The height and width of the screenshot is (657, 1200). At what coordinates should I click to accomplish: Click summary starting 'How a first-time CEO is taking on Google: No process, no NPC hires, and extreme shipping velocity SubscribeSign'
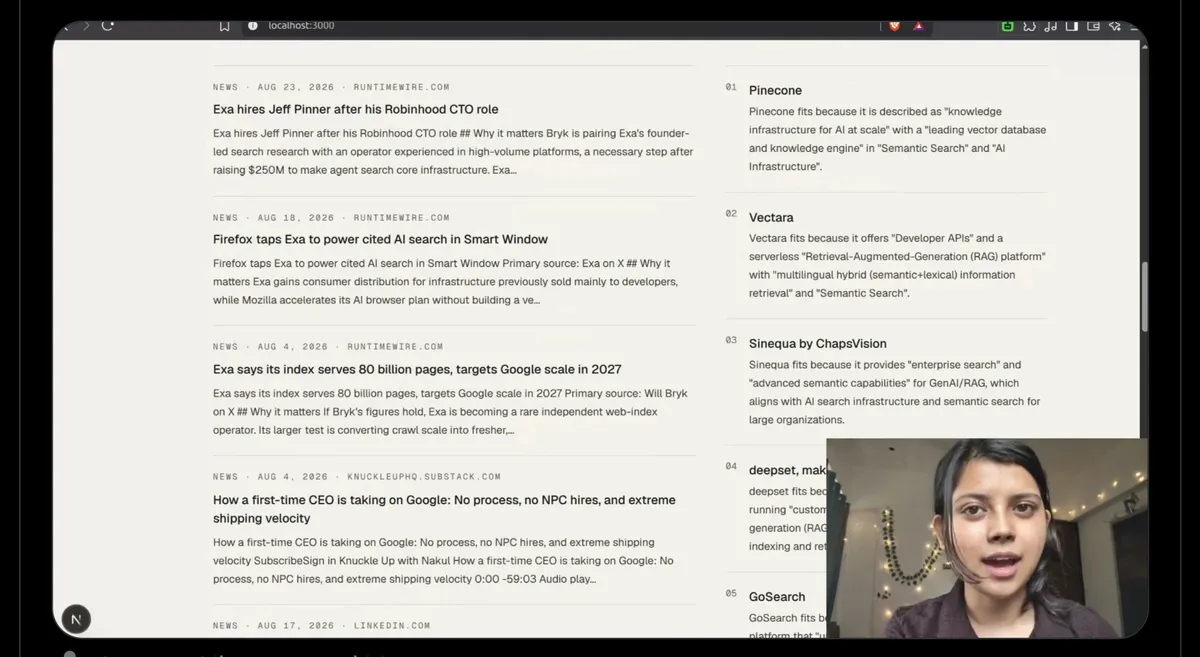coord(444,561)
